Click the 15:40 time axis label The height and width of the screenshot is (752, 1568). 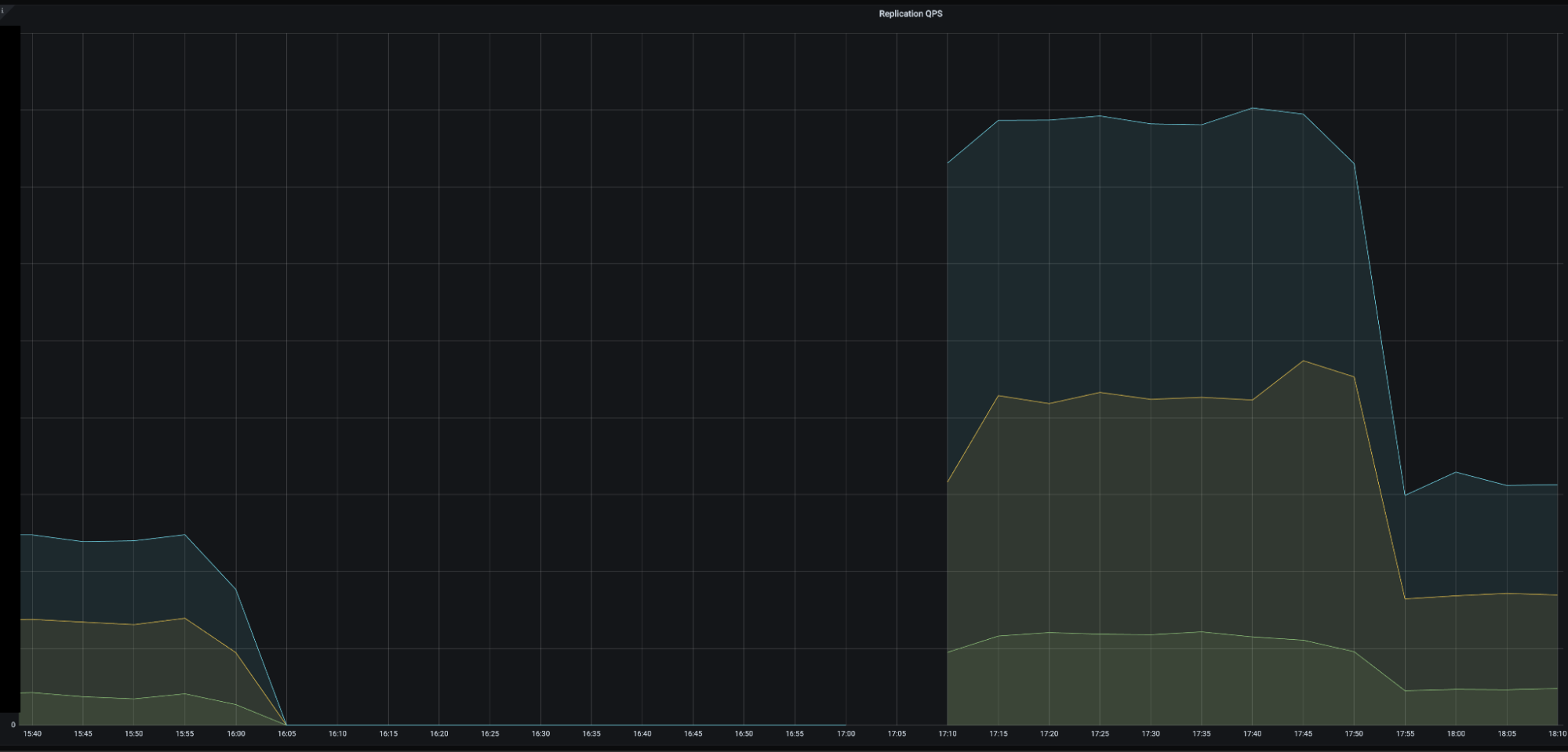(32, 734)
